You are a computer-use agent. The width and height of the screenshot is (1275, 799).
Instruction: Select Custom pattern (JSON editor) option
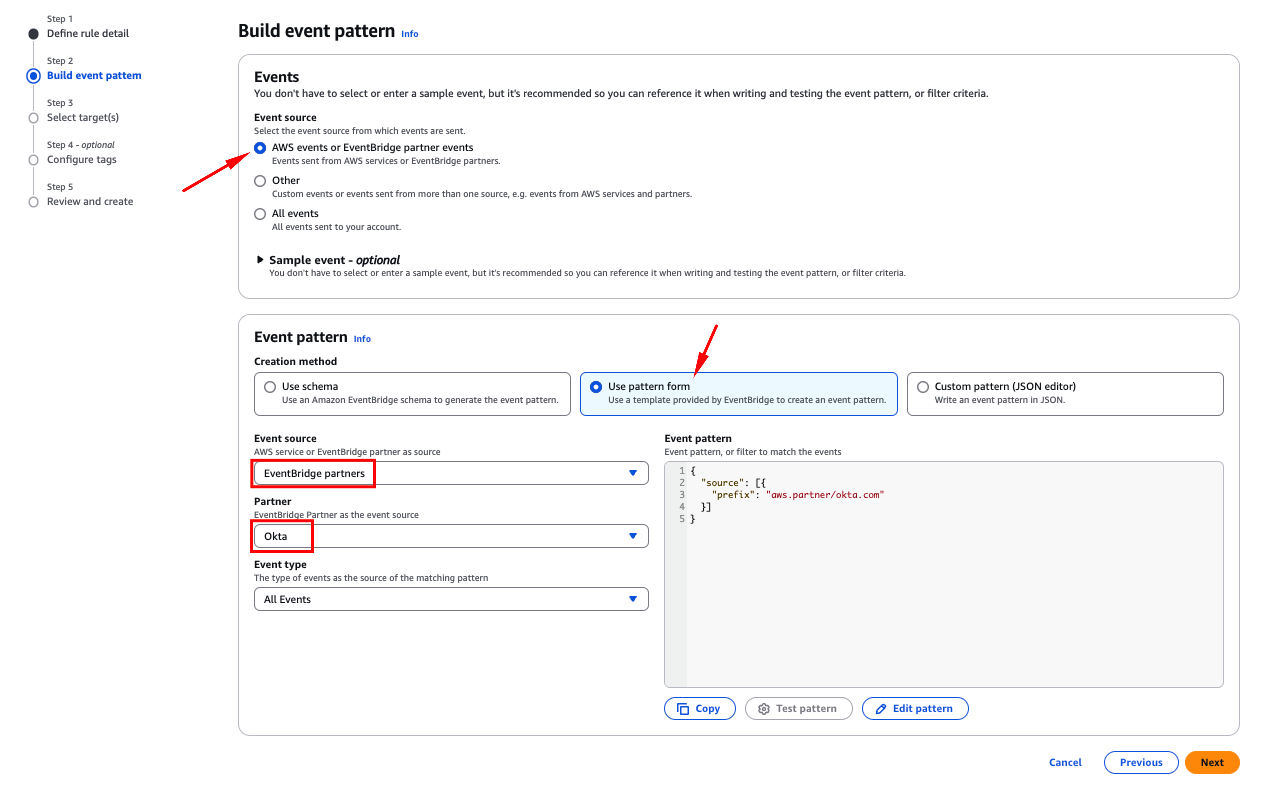[x=1065, y=394]
